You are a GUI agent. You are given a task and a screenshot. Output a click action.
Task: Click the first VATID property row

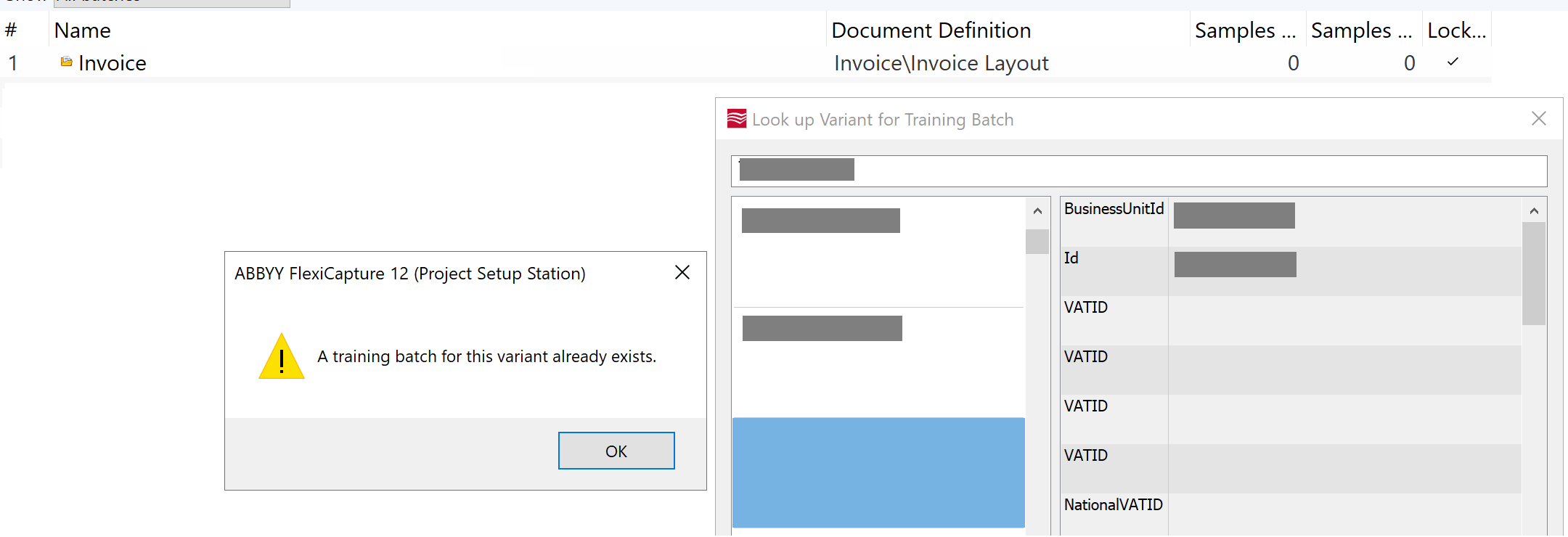pos(1291,320)
